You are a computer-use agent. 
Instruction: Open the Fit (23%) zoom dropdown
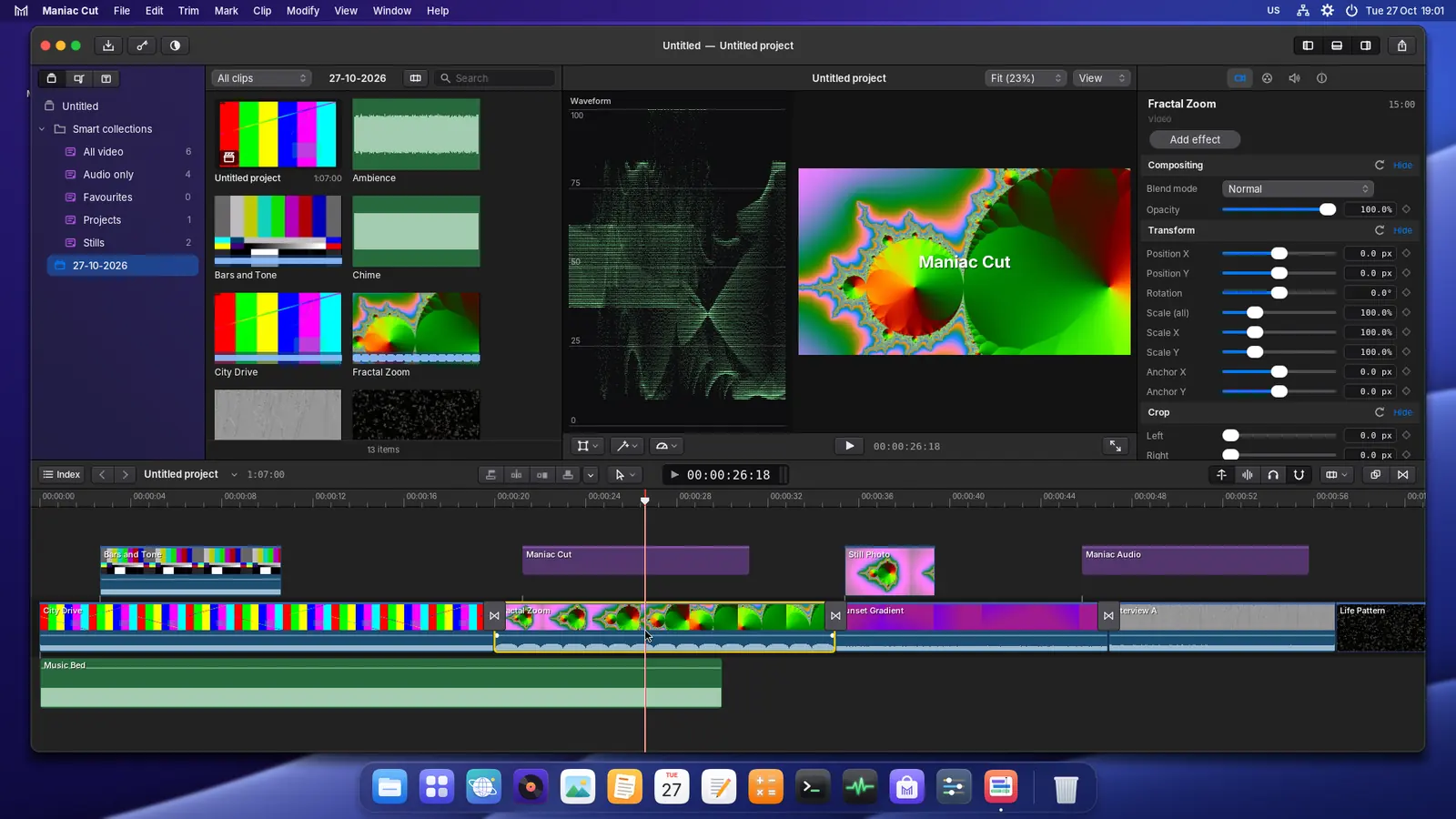[1026, 78]
